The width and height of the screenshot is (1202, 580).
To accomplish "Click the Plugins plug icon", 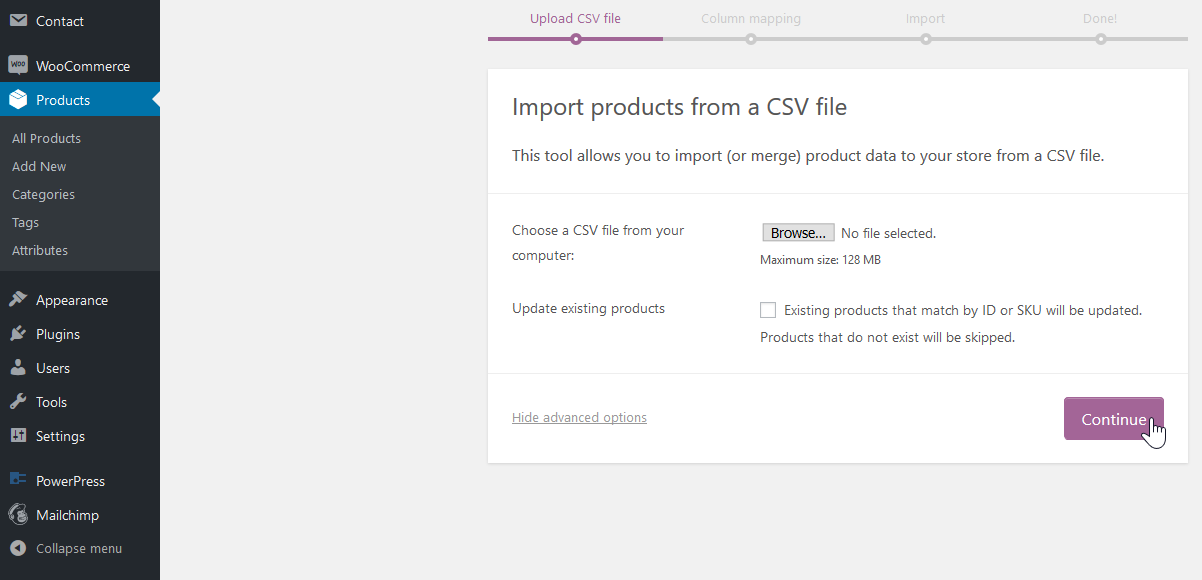I will point(18,334).
